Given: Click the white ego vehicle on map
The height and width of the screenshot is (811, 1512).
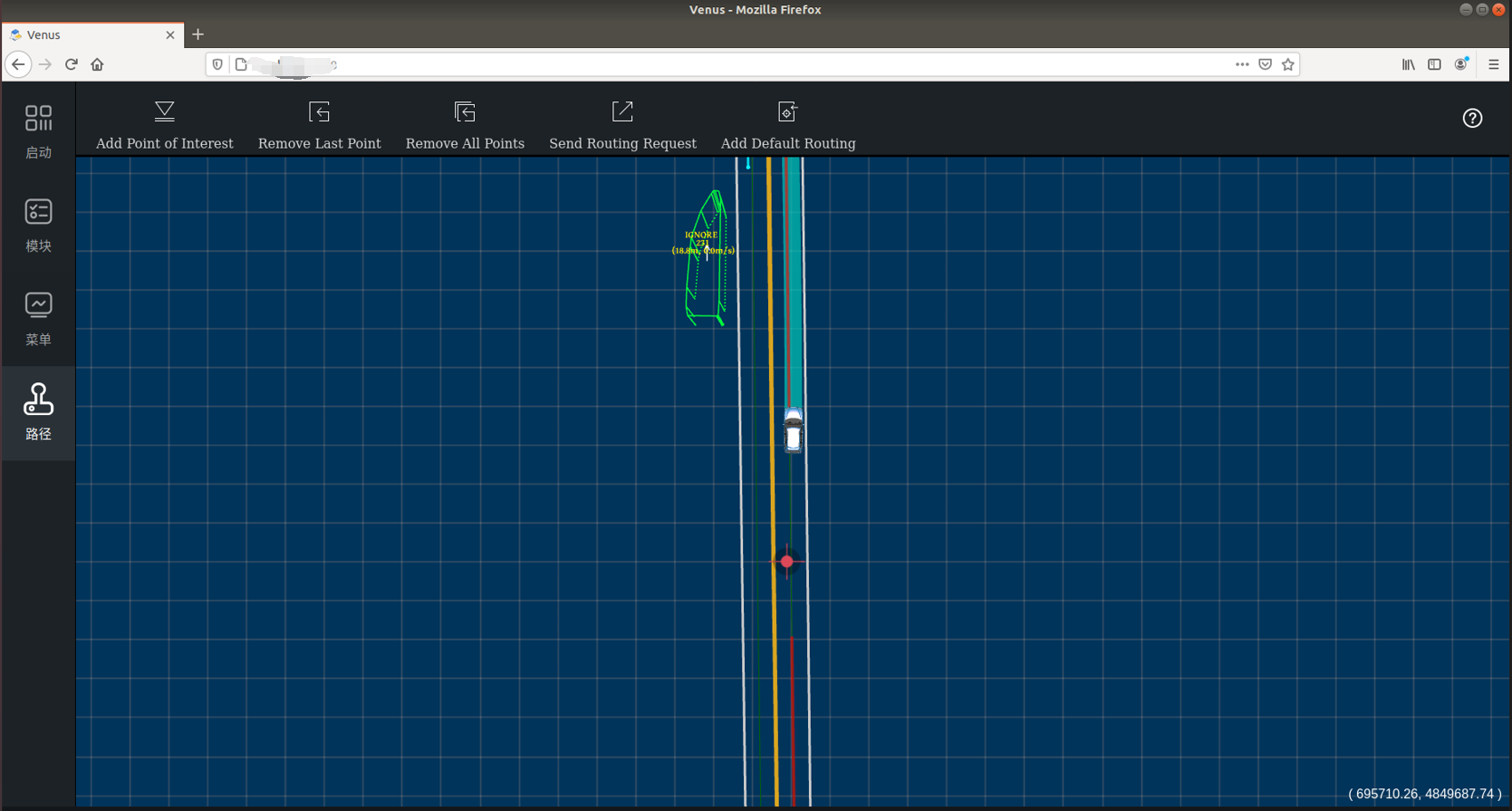Looking at the screenshot, I should click(793, 430).
